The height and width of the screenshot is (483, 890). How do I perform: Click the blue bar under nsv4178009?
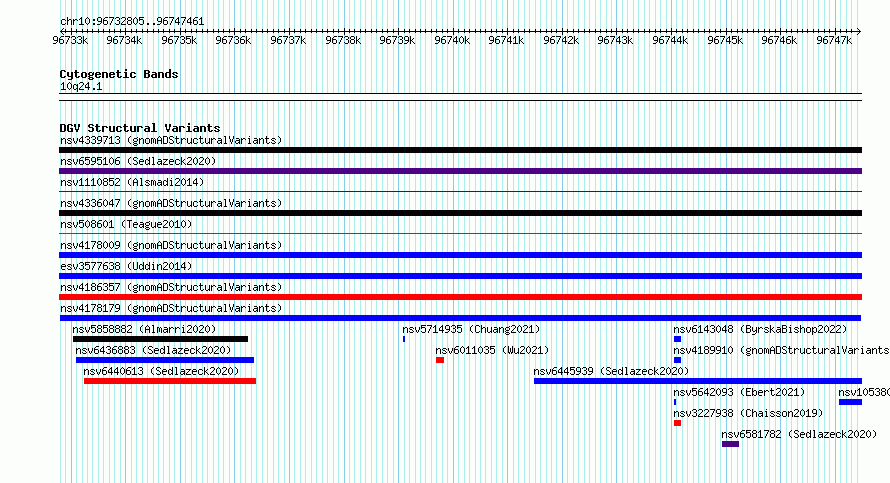460,255
